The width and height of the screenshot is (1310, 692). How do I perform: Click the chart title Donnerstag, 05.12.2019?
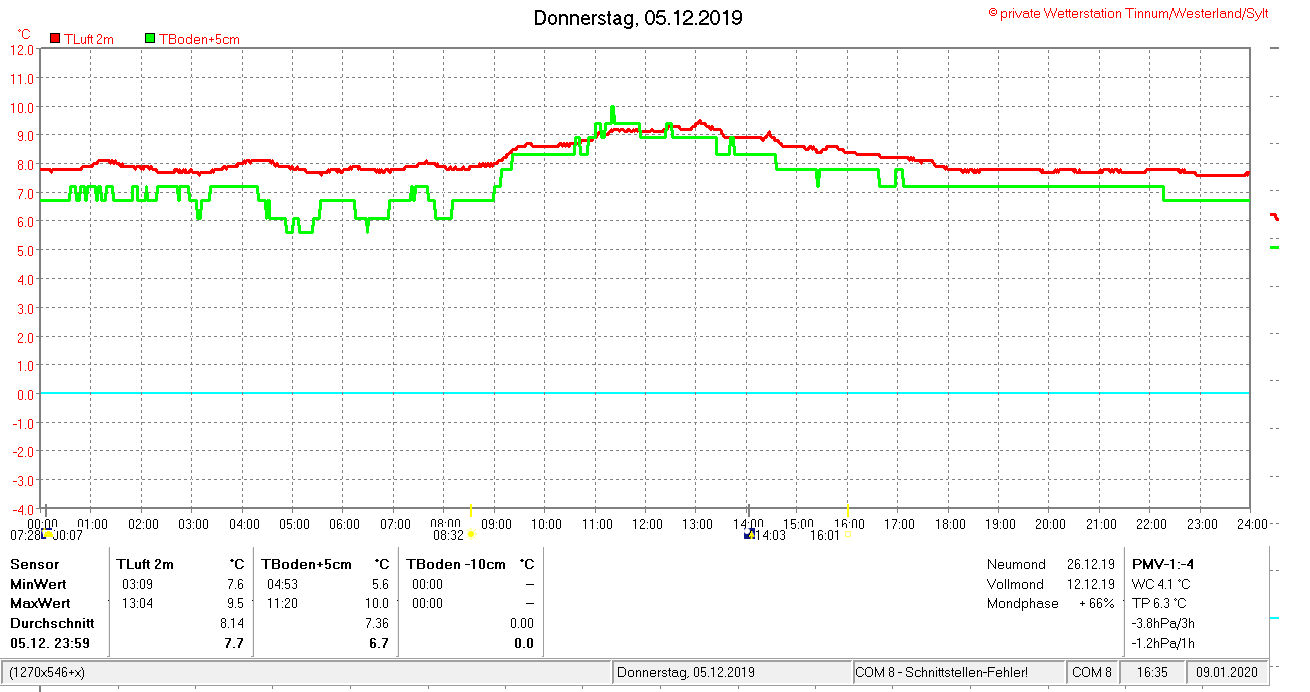pos(637,18)
